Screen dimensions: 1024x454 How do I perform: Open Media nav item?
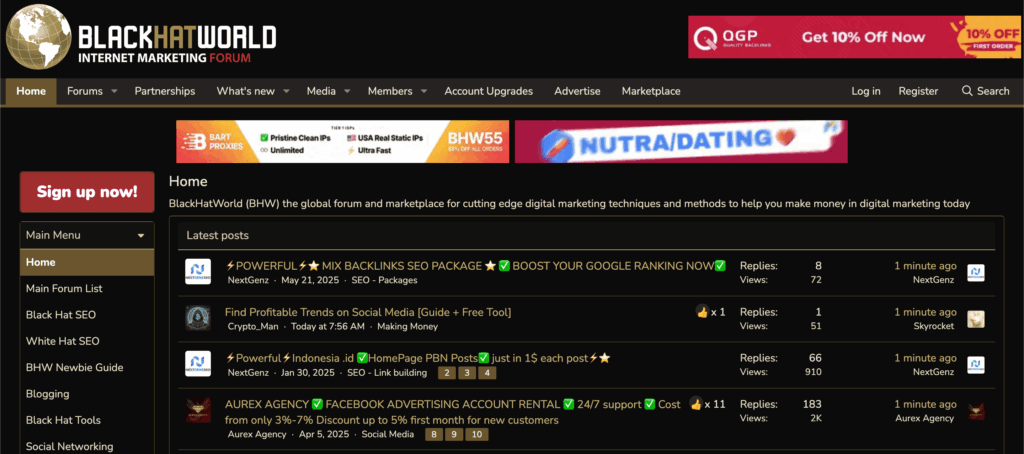pos(321,91)
